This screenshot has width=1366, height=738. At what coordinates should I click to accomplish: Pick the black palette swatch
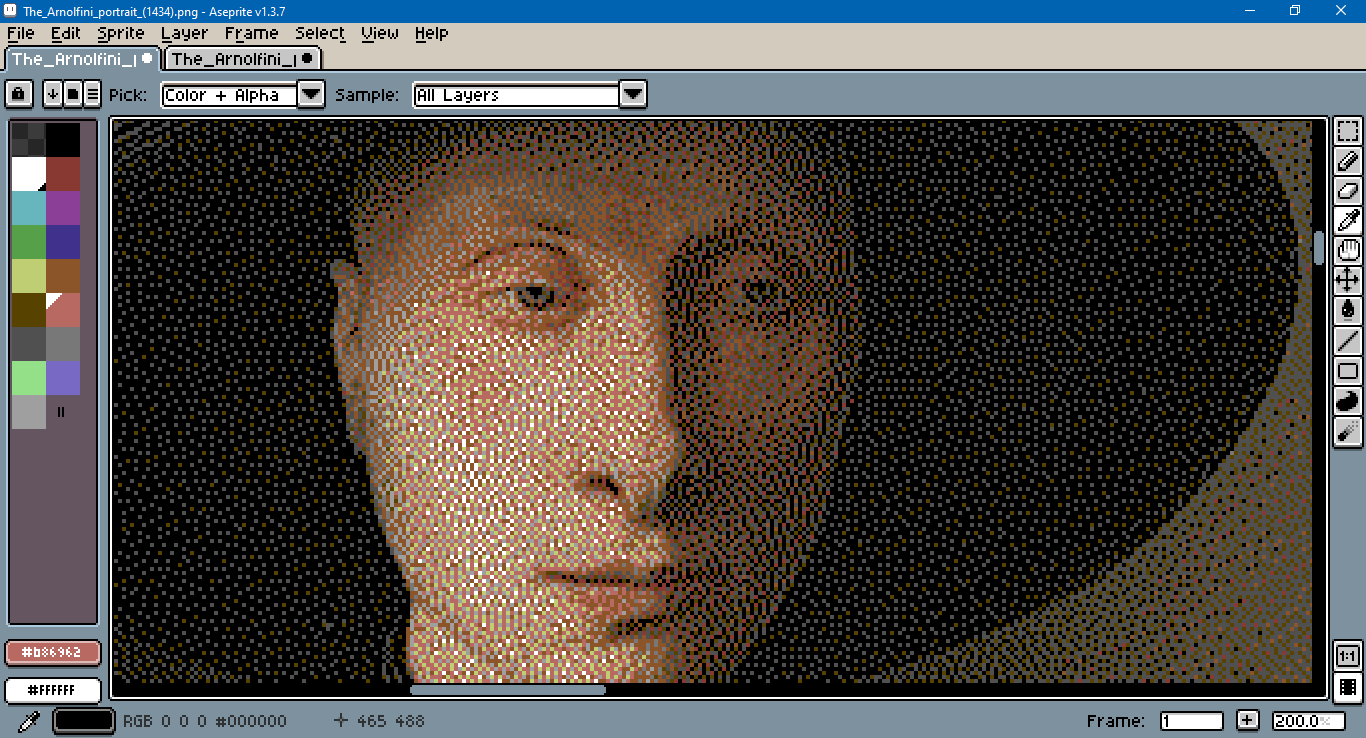(x=63, y=140)
